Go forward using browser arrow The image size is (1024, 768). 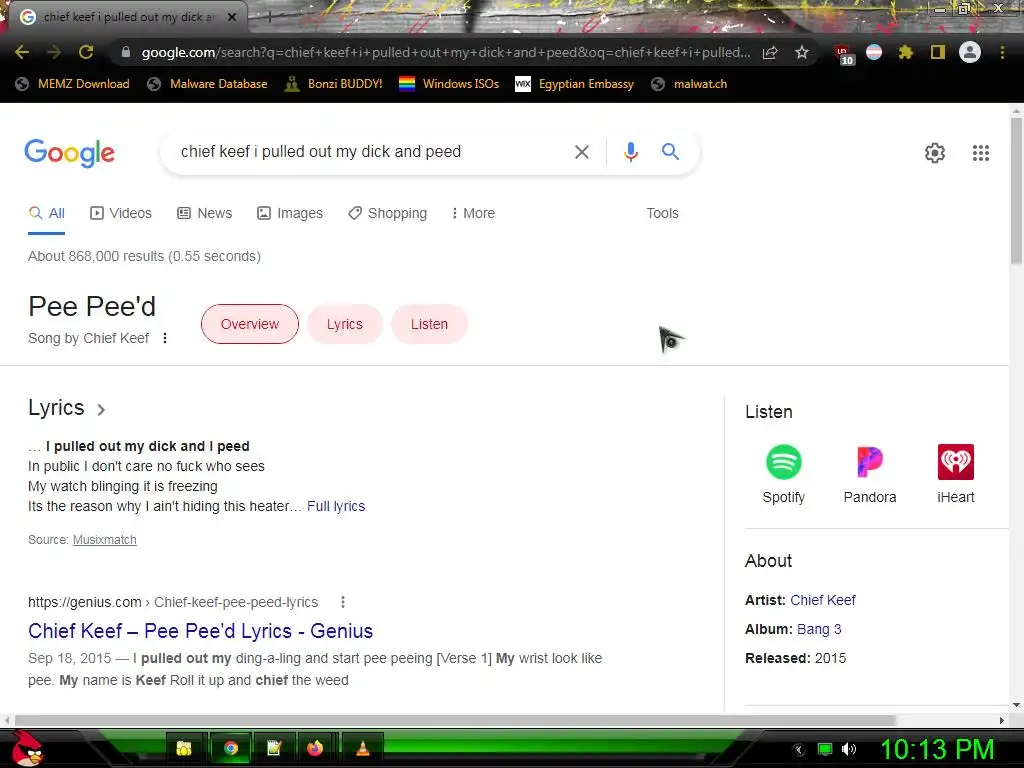point(54,52)
